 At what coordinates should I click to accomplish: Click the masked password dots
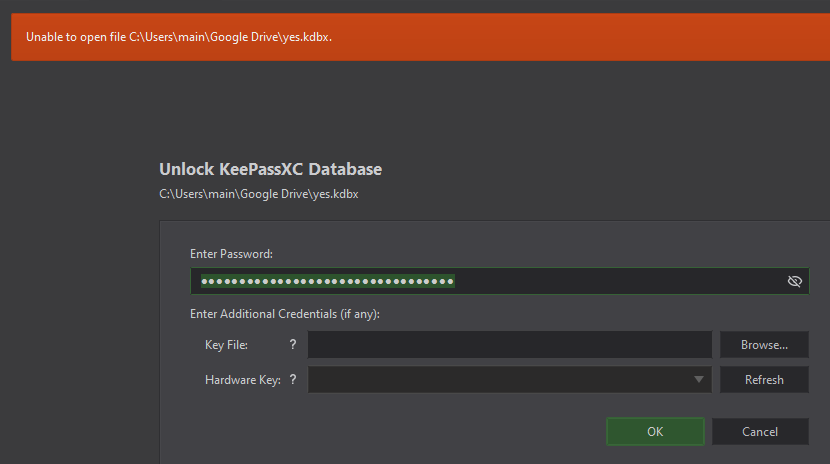tap(328, 281)
